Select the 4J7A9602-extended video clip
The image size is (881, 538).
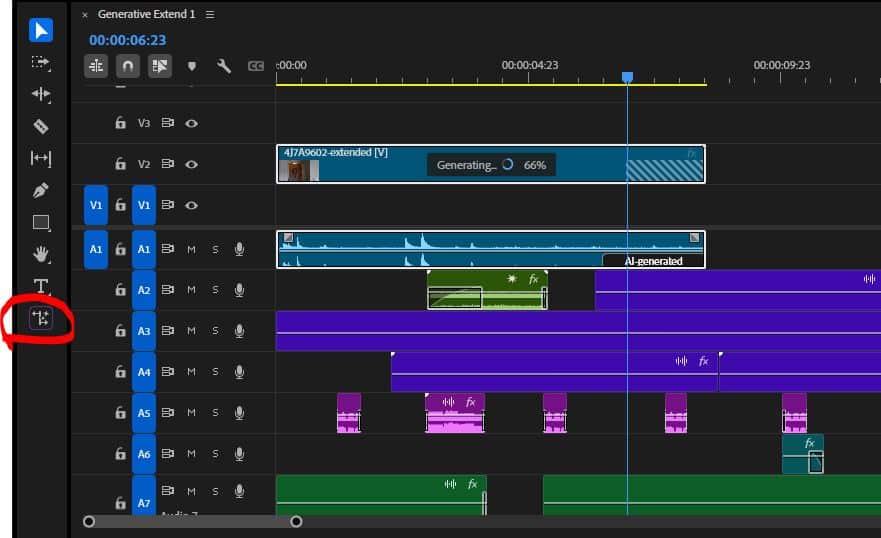click(491, 164)
